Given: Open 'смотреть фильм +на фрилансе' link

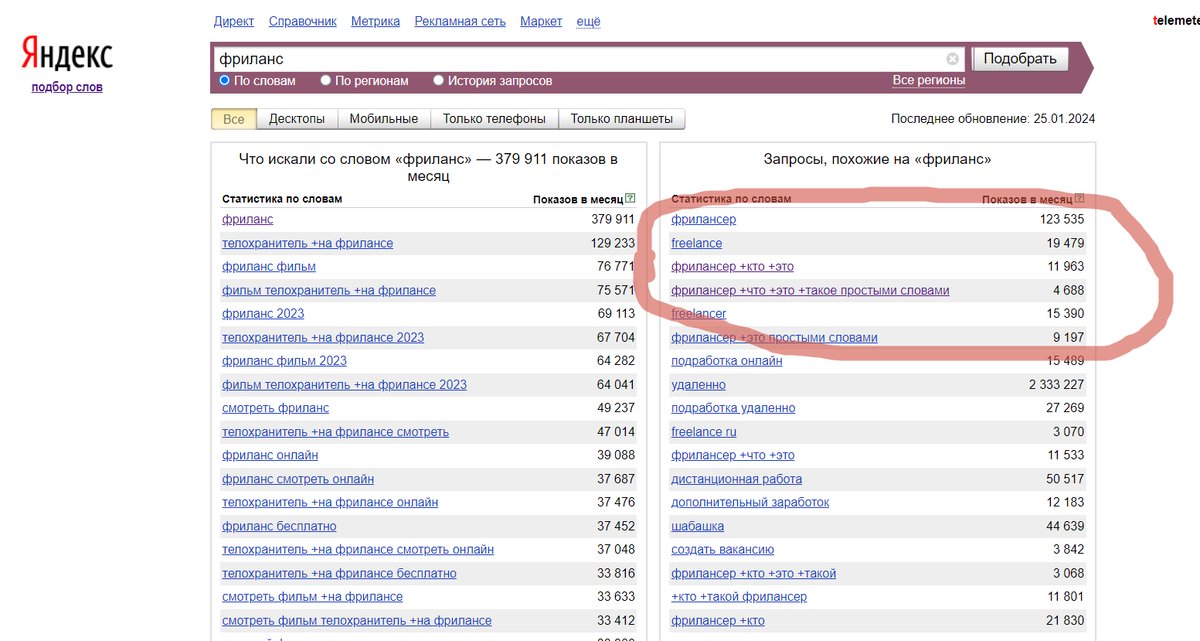Looking at the screenshot, I should pyautogui.click(x=312, y=597).
